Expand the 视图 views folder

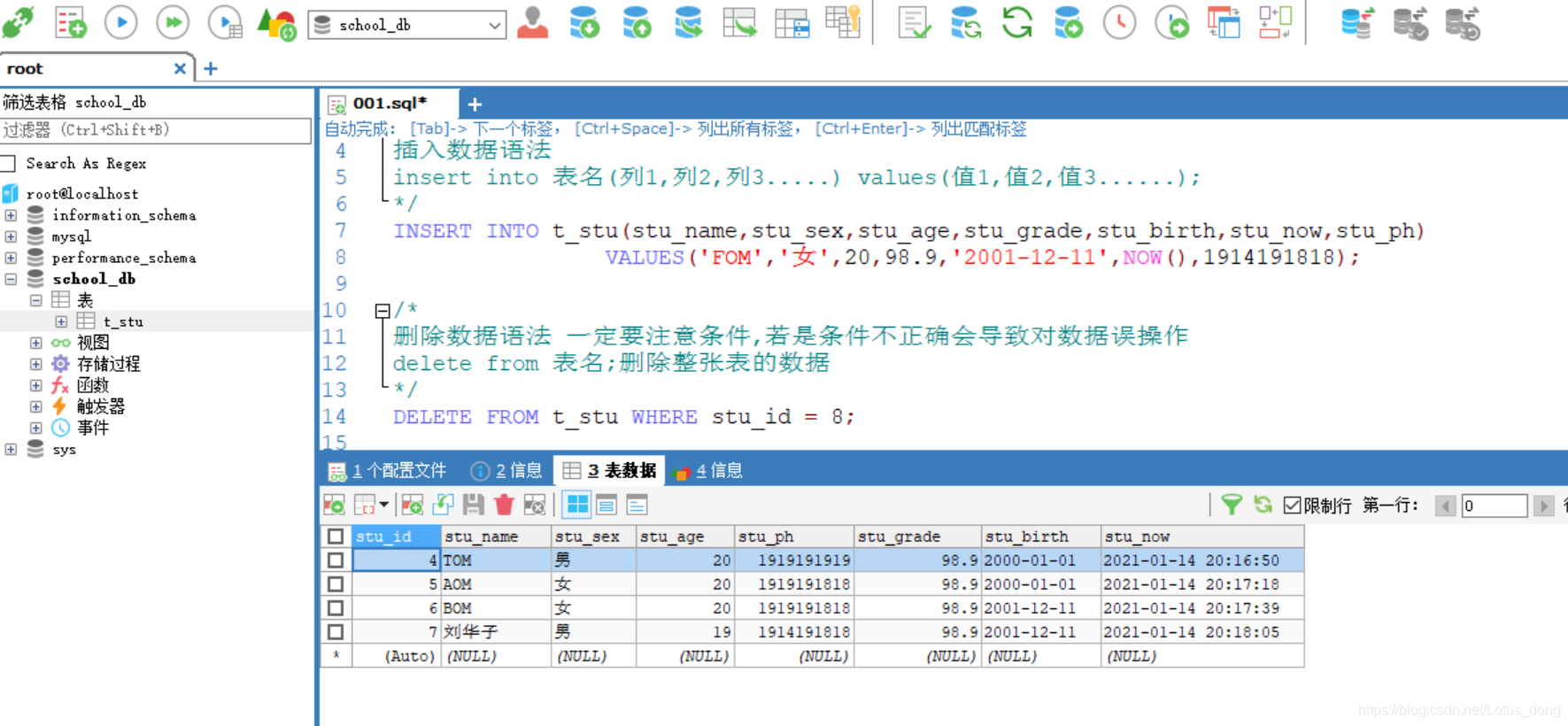(36, 343)
